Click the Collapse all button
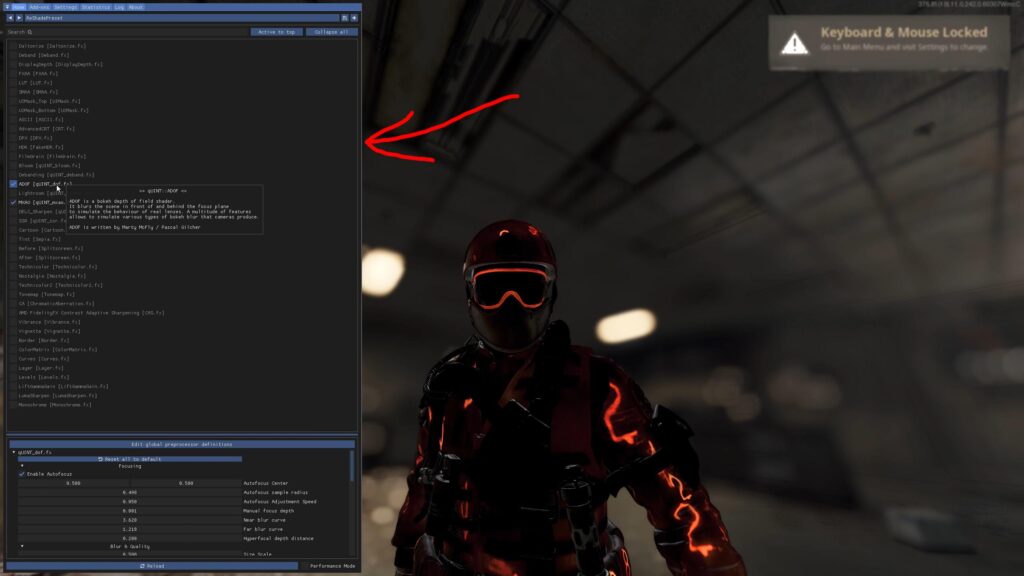1024x576 pixels. tap(332, 32)
